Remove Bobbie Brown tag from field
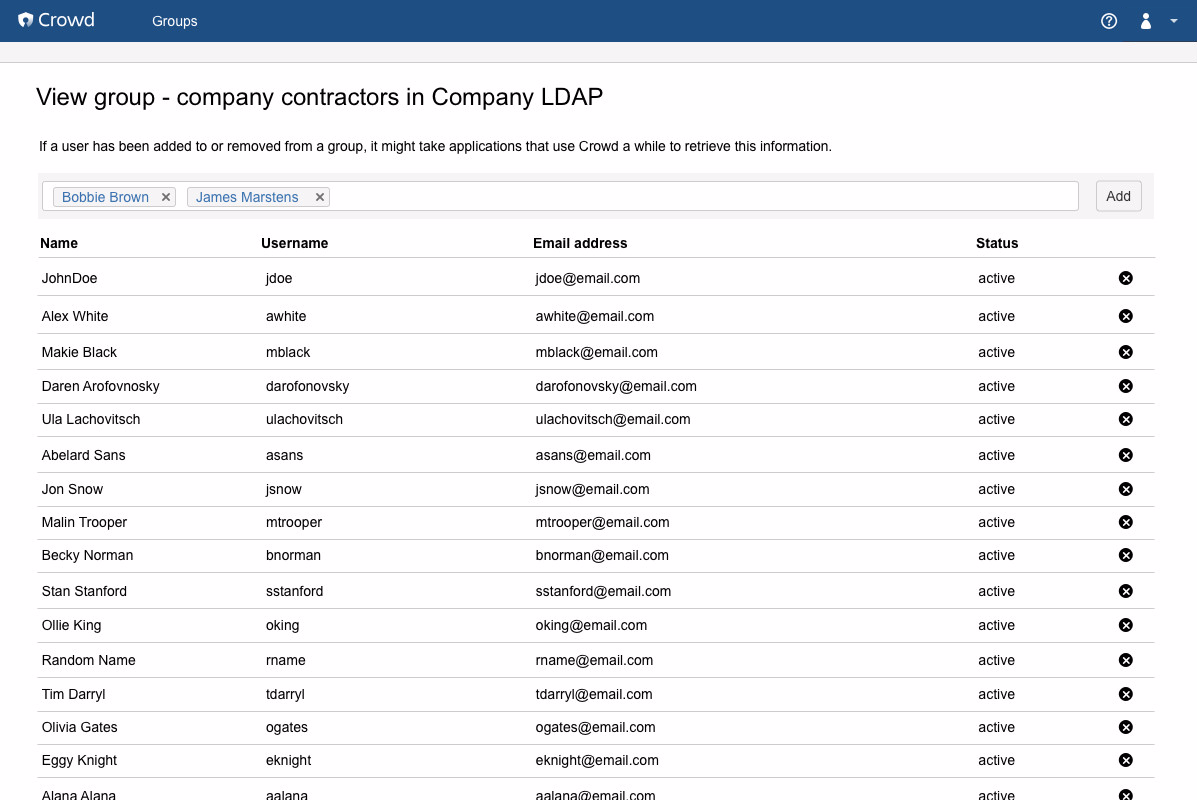Image resolution: width=1197 pixels, height=800 pixels. tap(166, 197)
